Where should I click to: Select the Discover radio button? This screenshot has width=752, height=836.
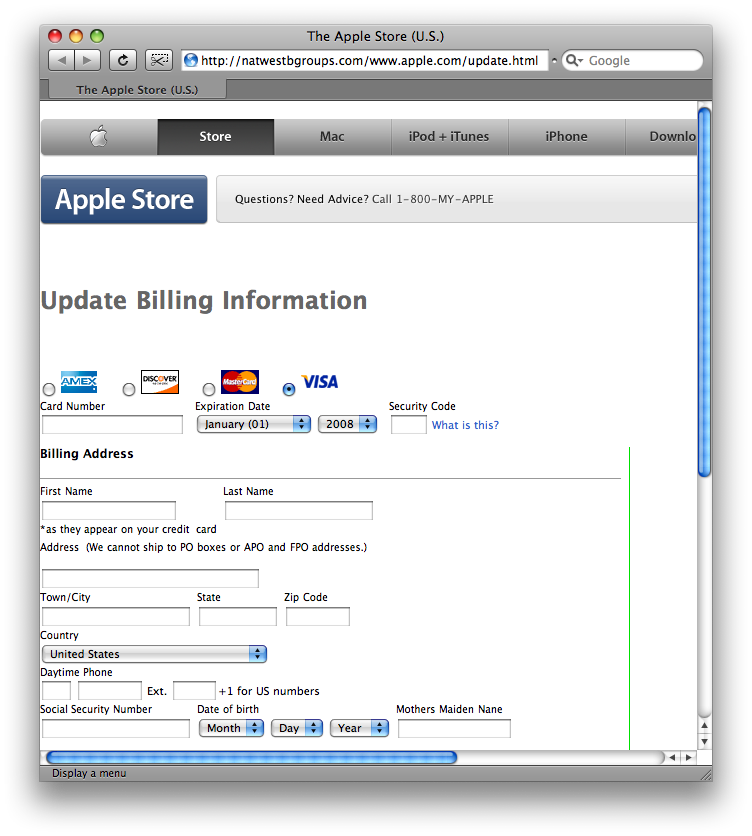(129, 389)
